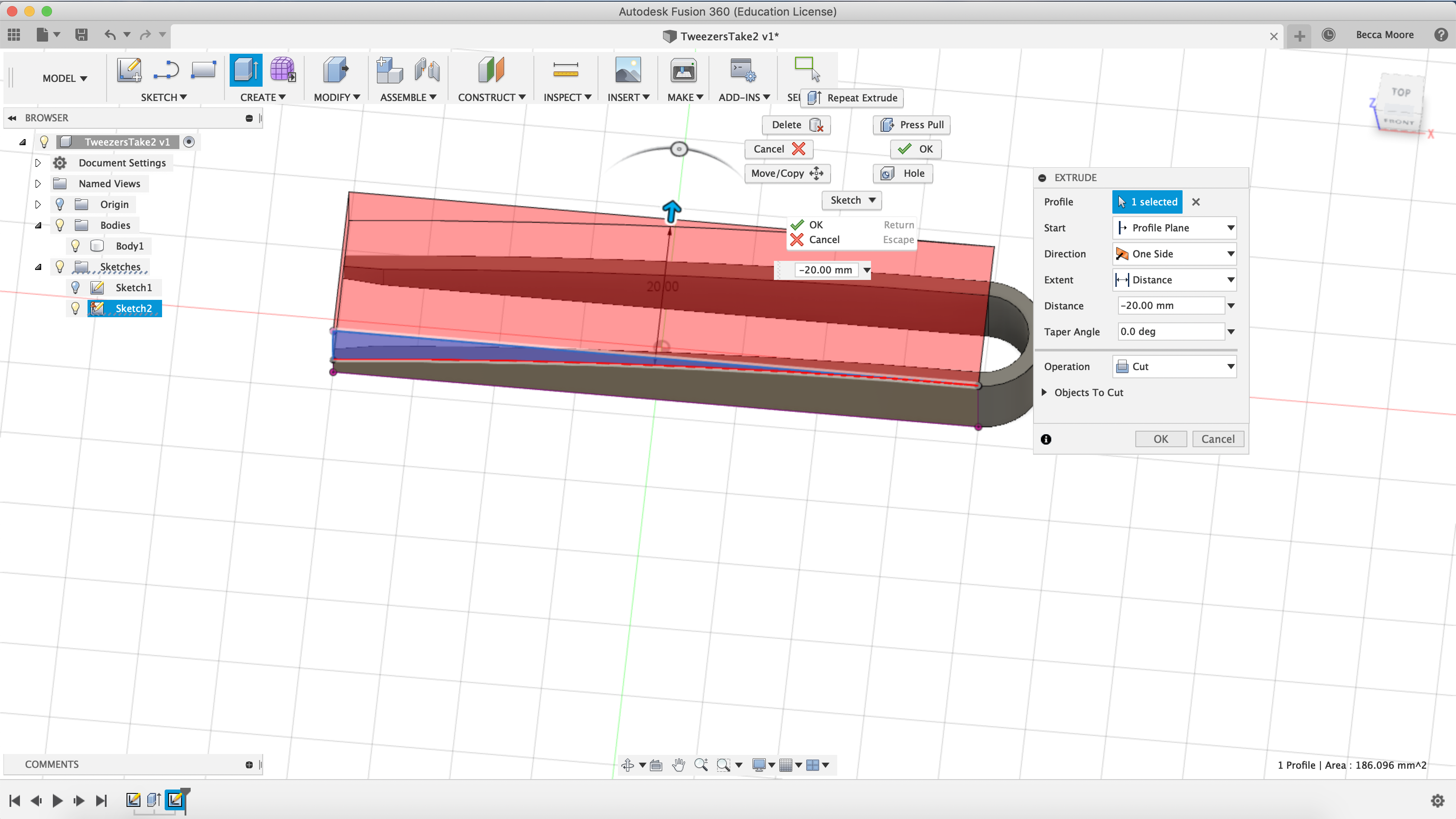Toggle Body1 visibility lightbulb

point(75,246)
